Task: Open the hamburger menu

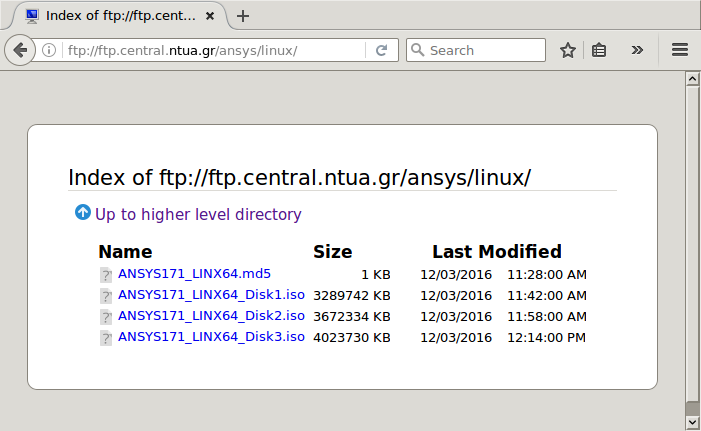Action: click(x=680, y=50)
